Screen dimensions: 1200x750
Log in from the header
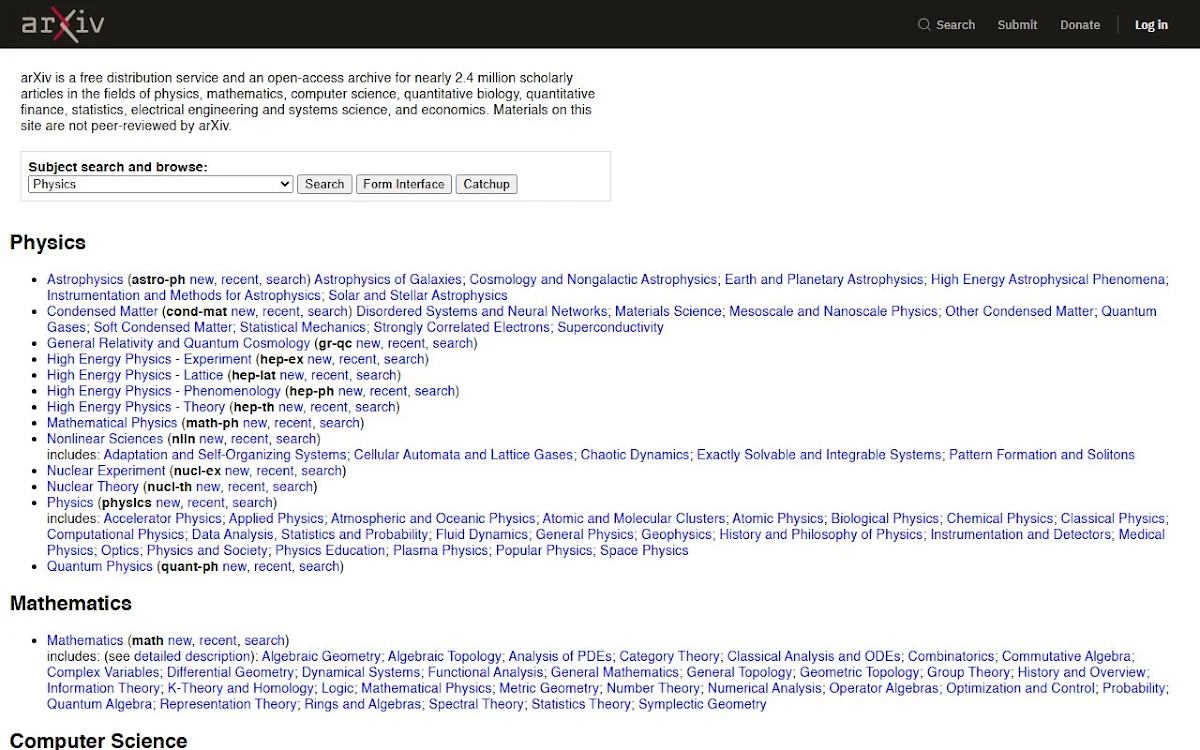tap(1151, 25)
